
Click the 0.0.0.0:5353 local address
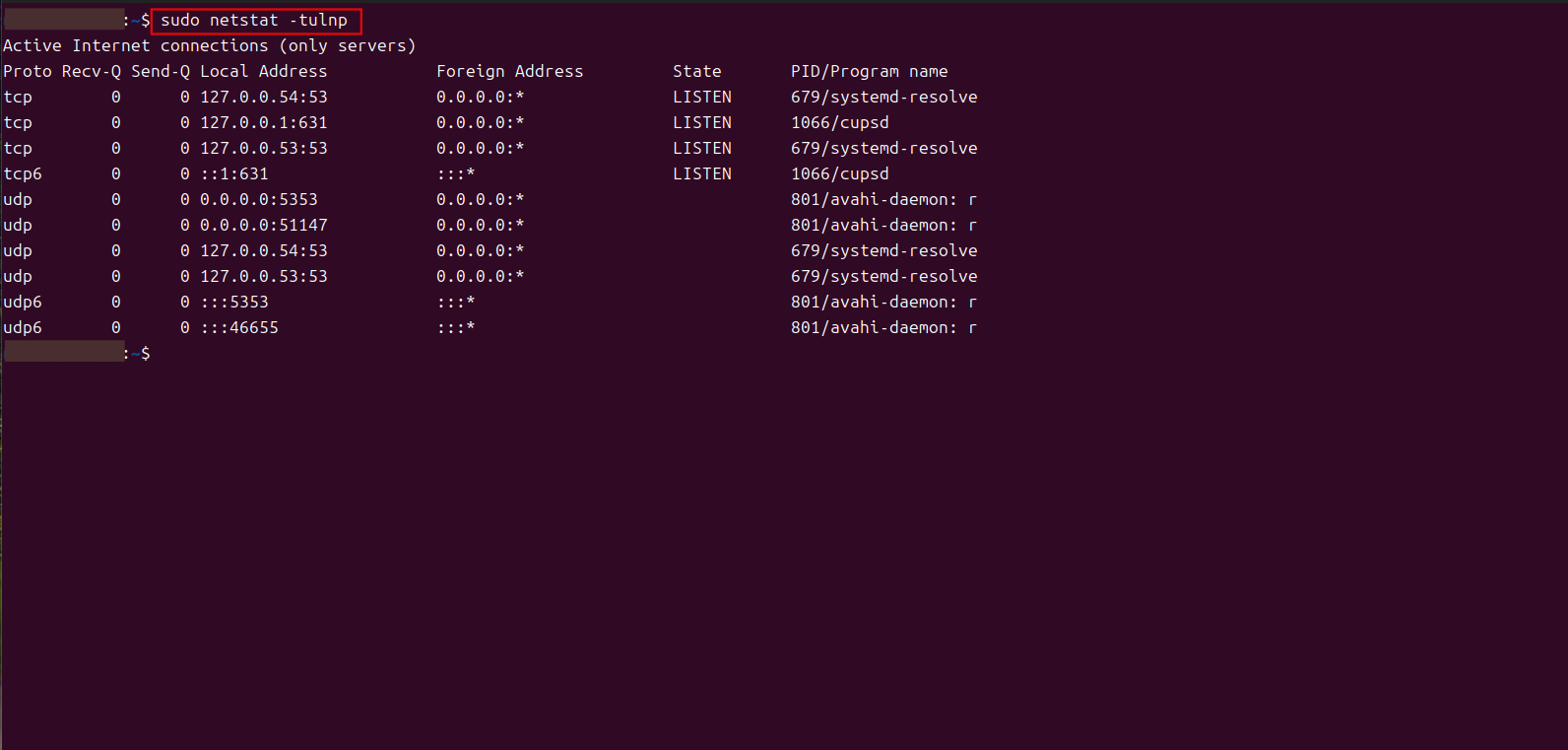258,200
